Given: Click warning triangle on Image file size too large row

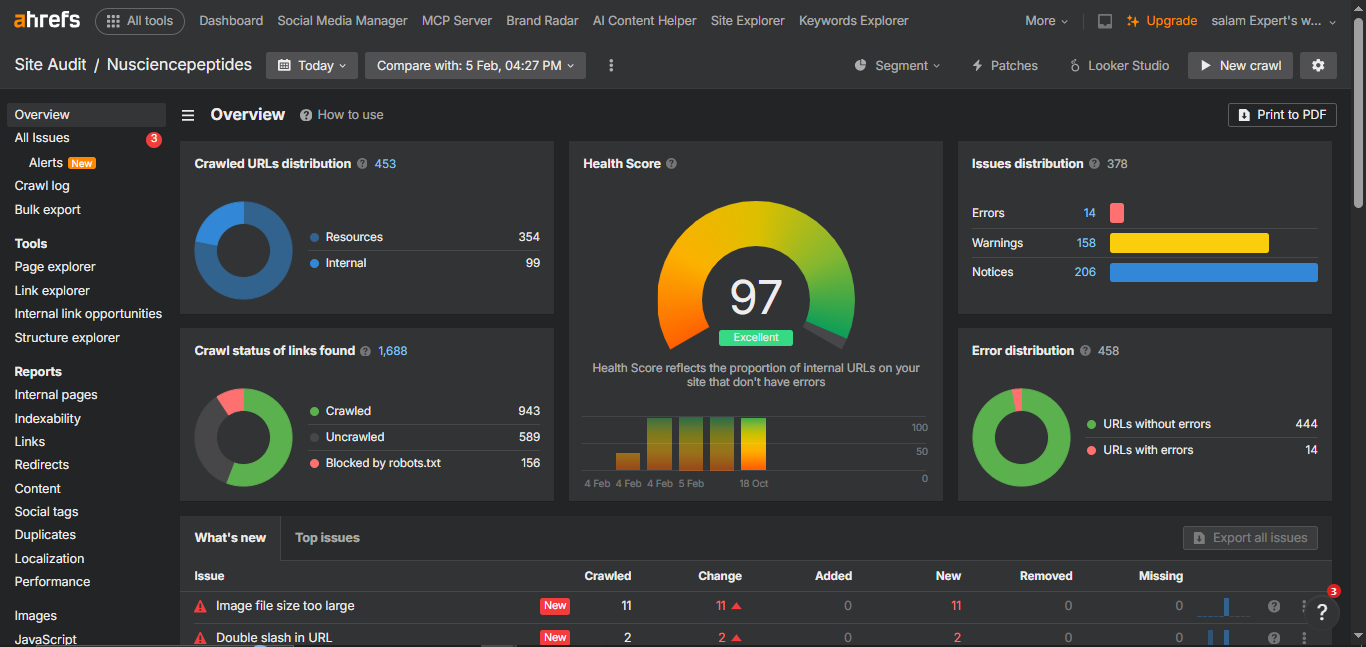Looking at the screenshot, I should [201, 606].
